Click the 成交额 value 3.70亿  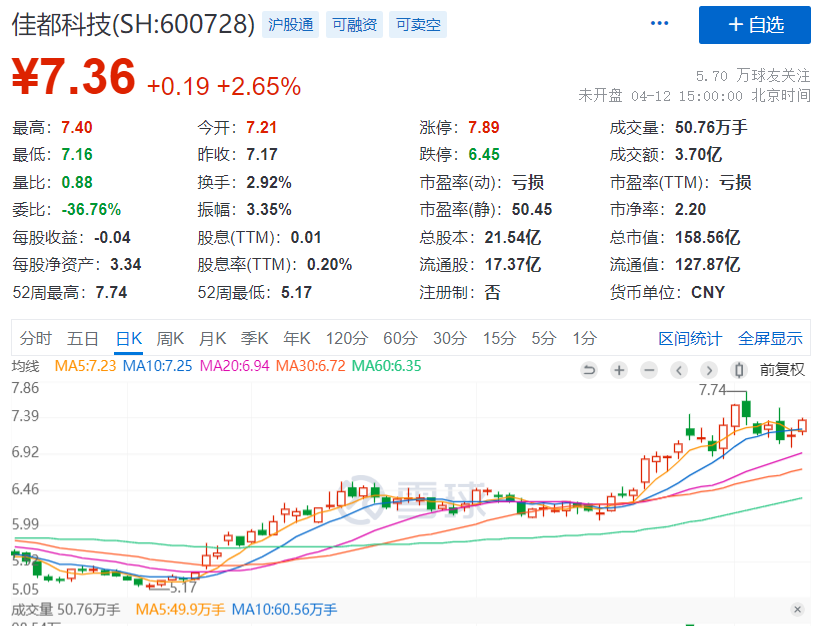point(699,154)
